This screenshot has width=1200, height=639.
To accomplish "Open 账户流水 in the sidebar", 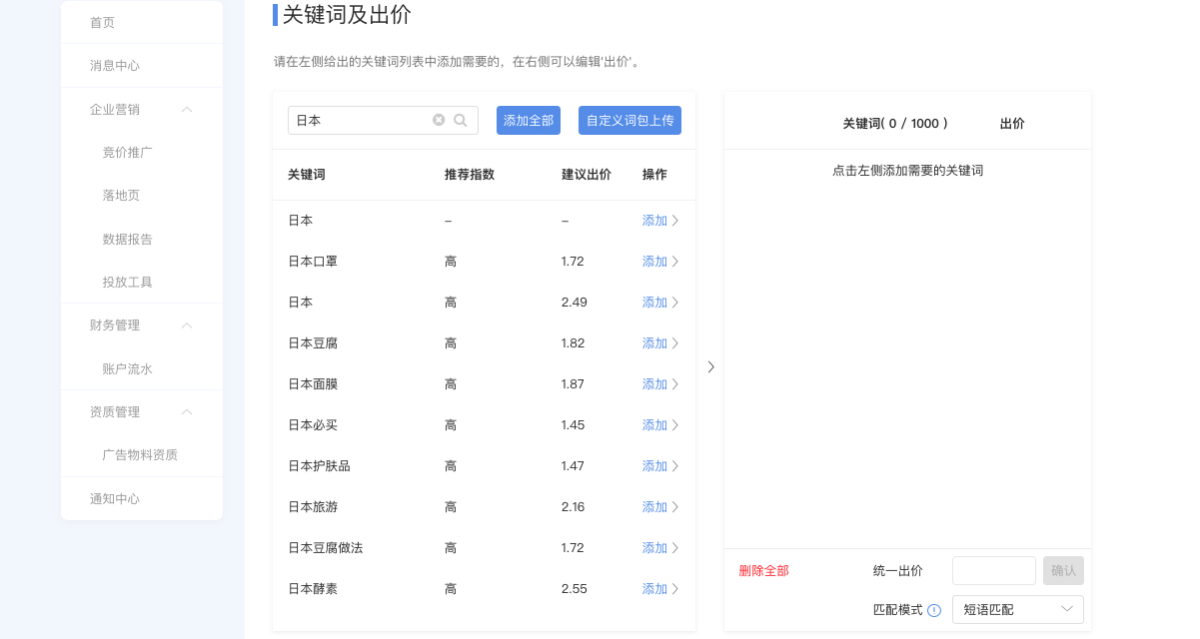I will click(127, 369).
